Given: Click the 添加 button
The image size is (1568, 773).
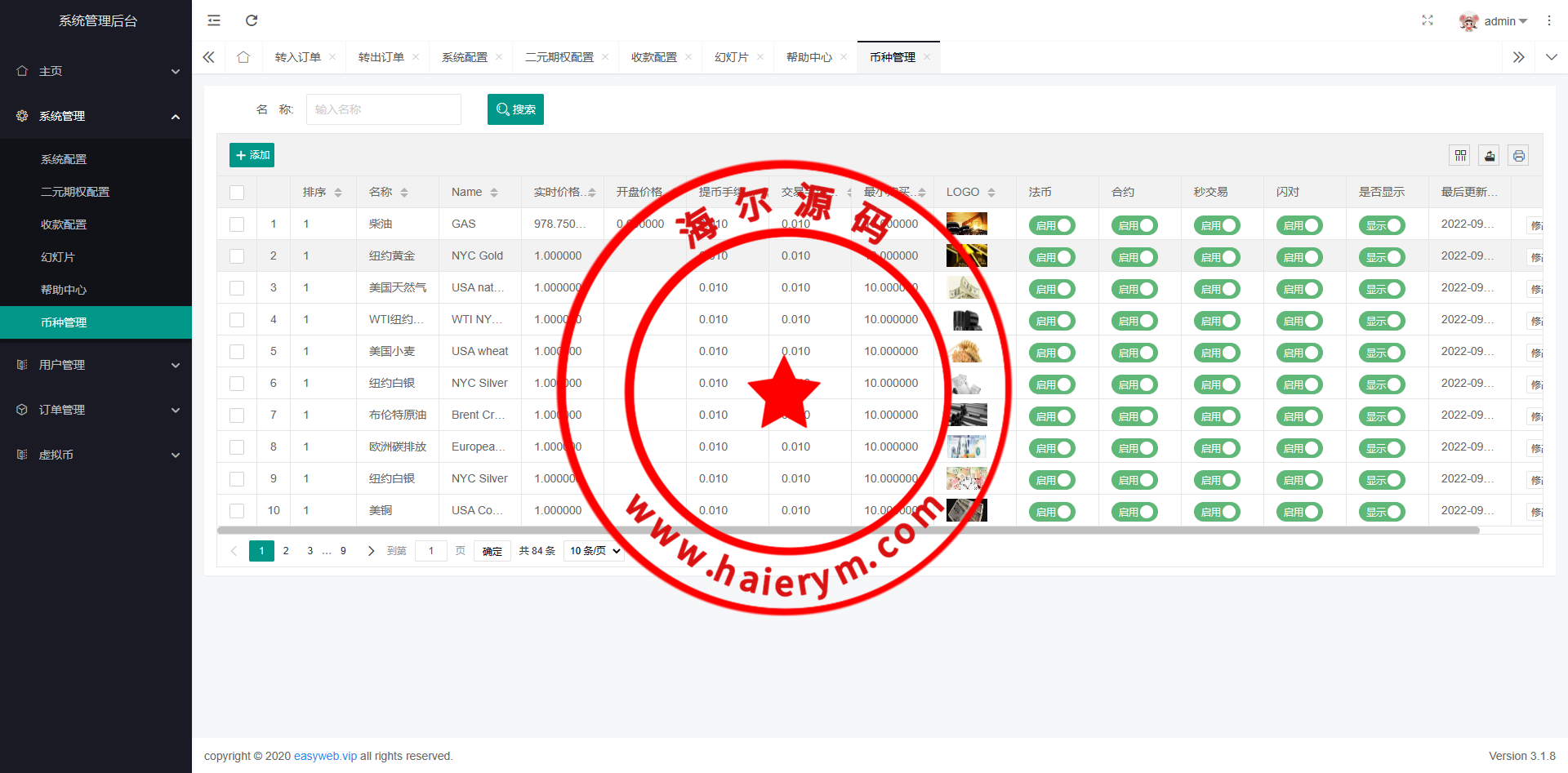Looking at the screenshot, I should (x=252, y=155).
